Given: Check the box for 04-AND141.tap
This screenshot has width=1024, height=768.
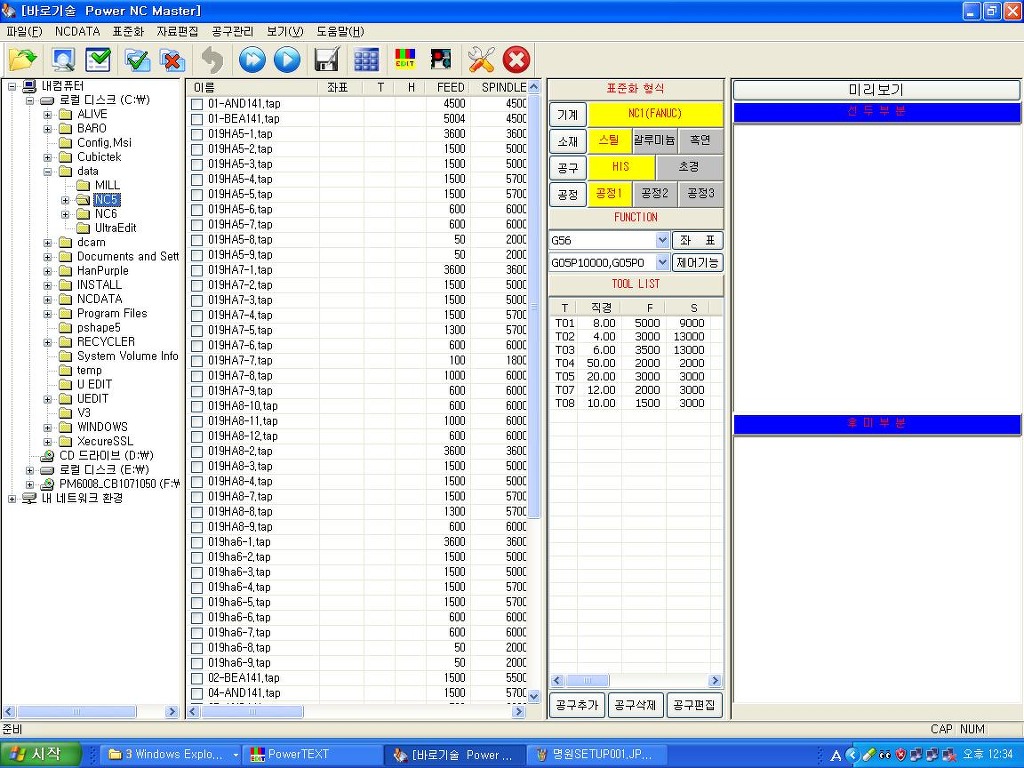Looking at the screenshot, I should pos(197,694).
